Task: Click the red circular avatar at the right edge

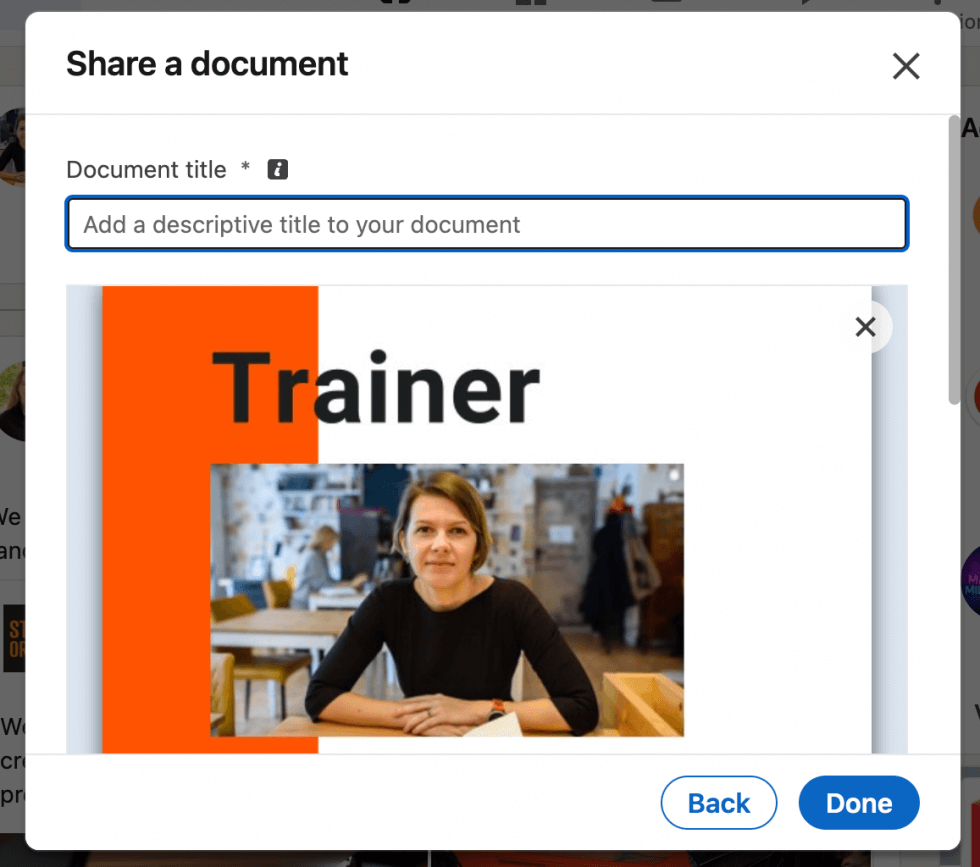Action: coord(975,397)
